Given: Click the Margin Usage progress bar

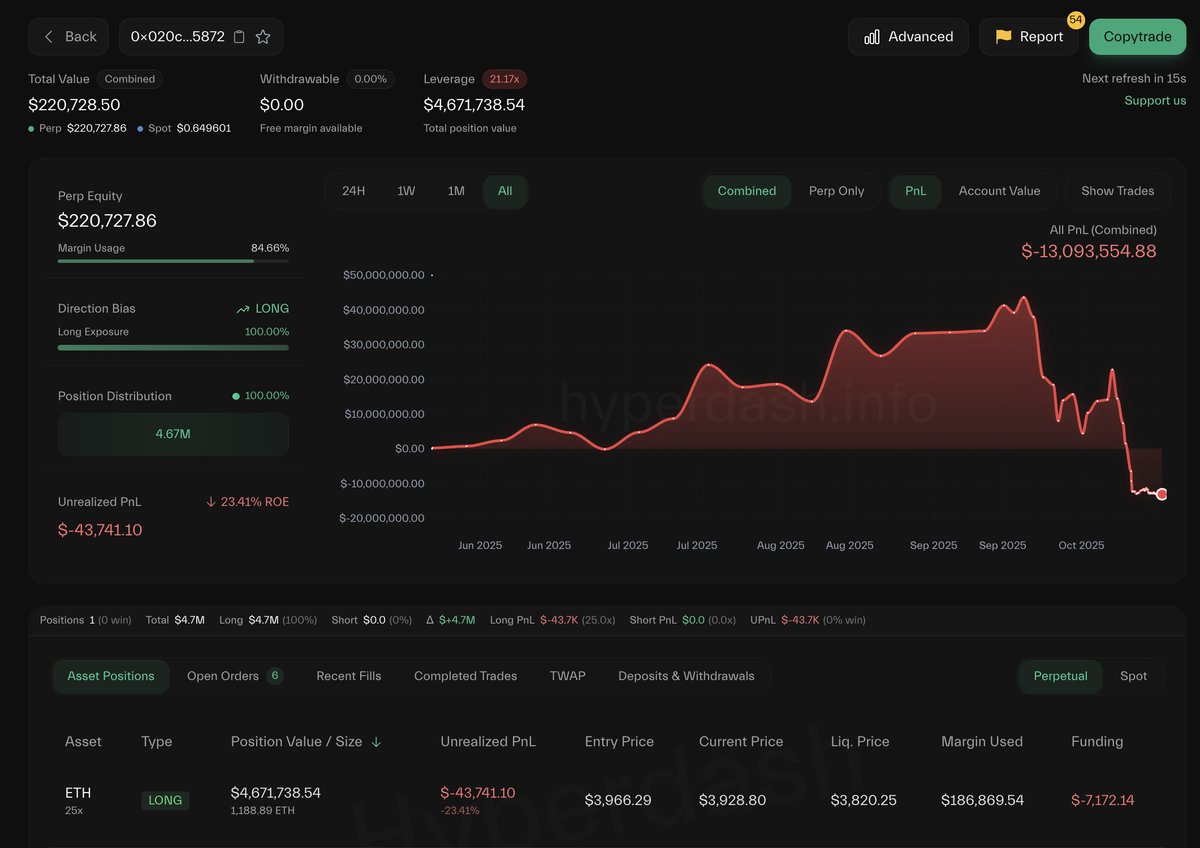Looking at the screenshot, I should pos(173,261).
